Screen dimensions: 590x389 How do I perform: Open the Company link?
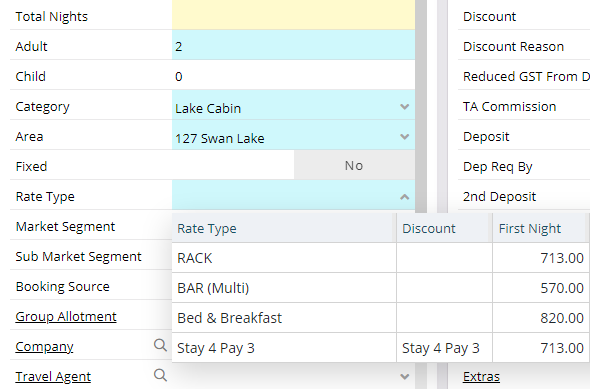tap(44, 346)
